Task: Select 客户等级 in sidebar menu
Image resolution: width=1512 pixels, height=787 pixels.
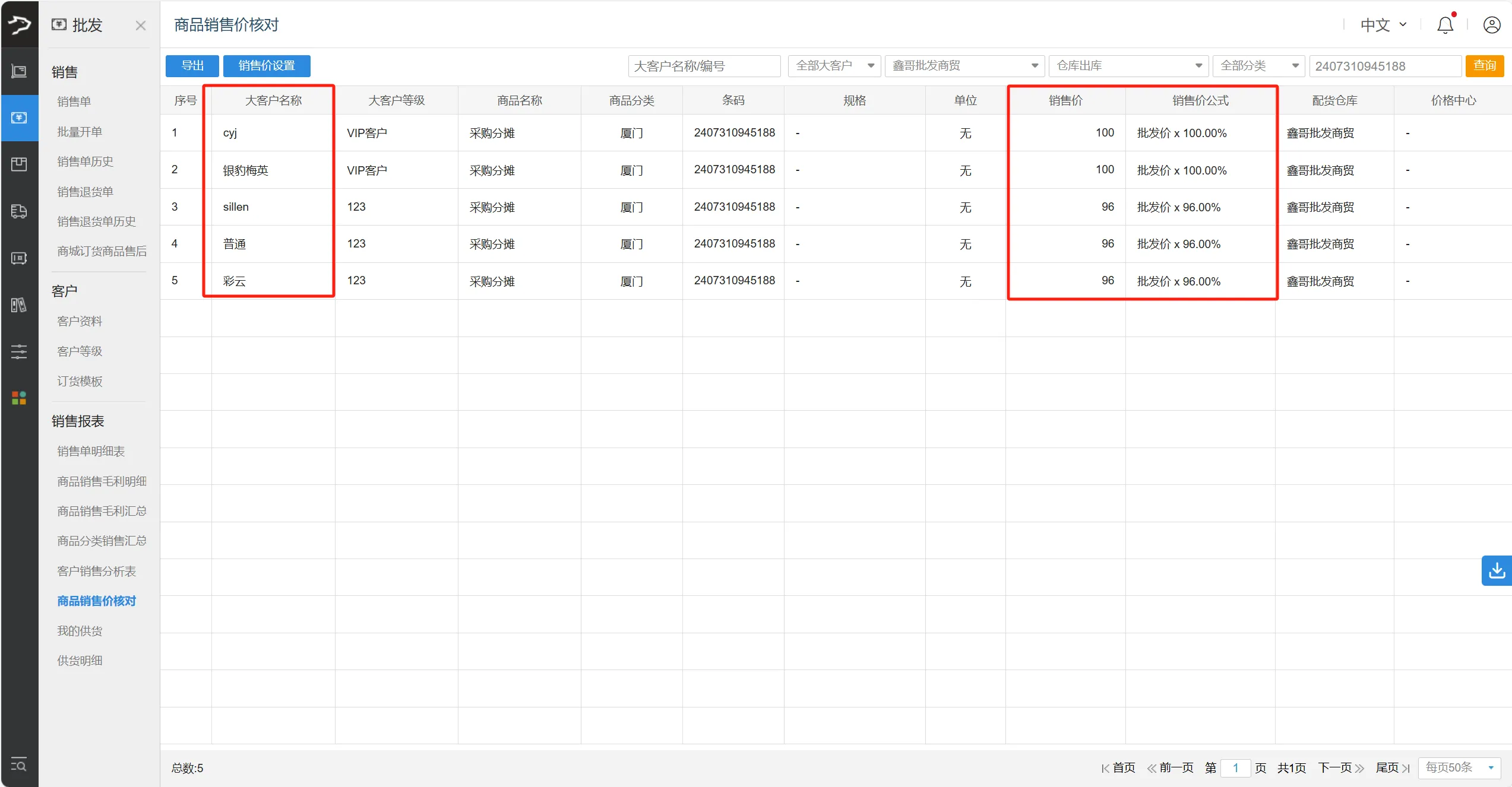Action: click(x=80, y=351)
